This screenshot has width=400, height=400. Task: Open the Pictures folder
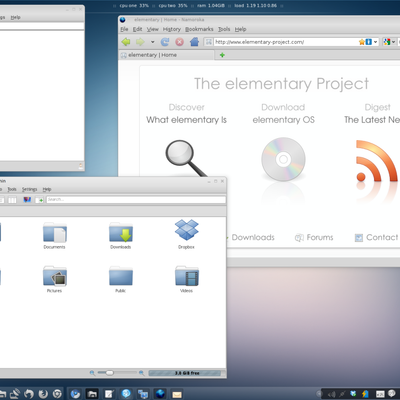(x=55, y=279)
